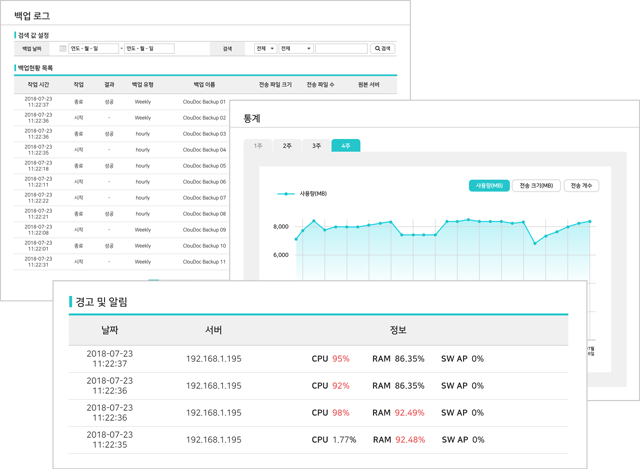Click the calendar icon beside the backup date field

(63, 48)
